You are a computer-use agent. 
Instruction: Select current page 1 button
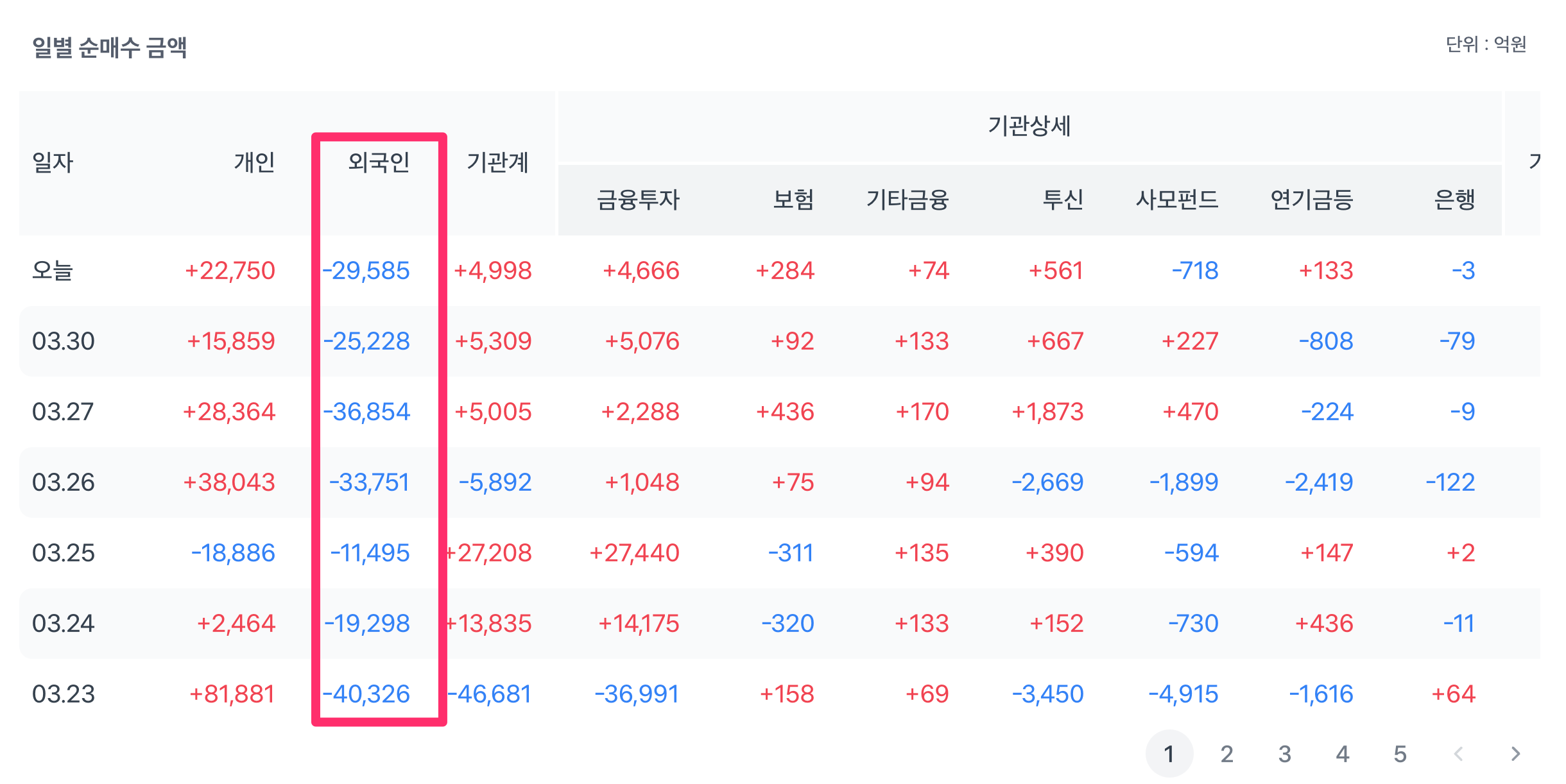tap(1169, 754)
